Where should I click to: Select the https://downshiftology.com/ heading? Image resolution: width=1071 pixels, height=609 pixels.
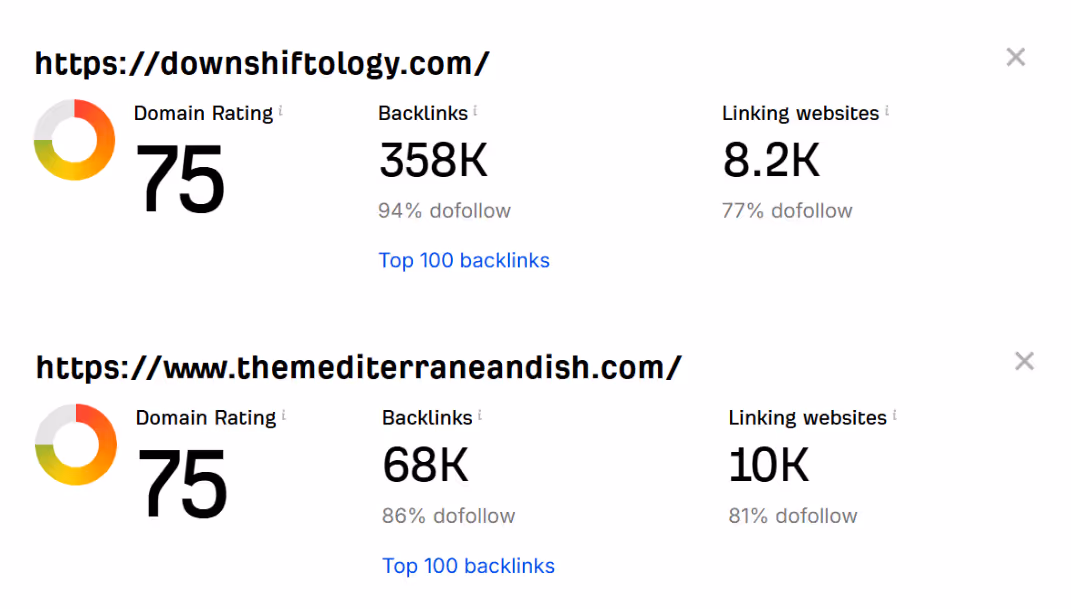[262, 64]
